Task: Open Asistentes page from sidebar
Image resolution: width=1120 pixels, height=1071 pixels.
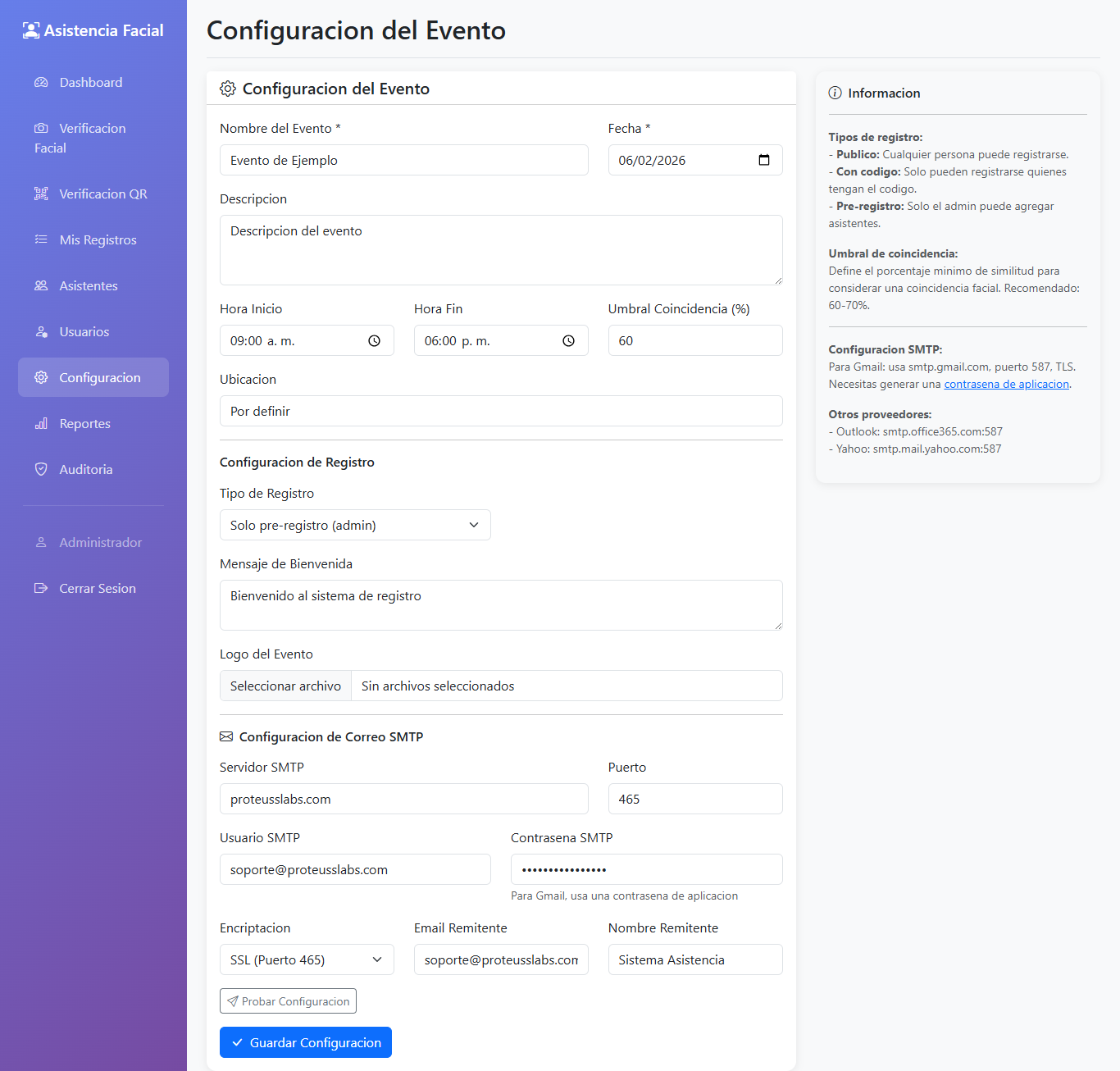Action: 88,286
